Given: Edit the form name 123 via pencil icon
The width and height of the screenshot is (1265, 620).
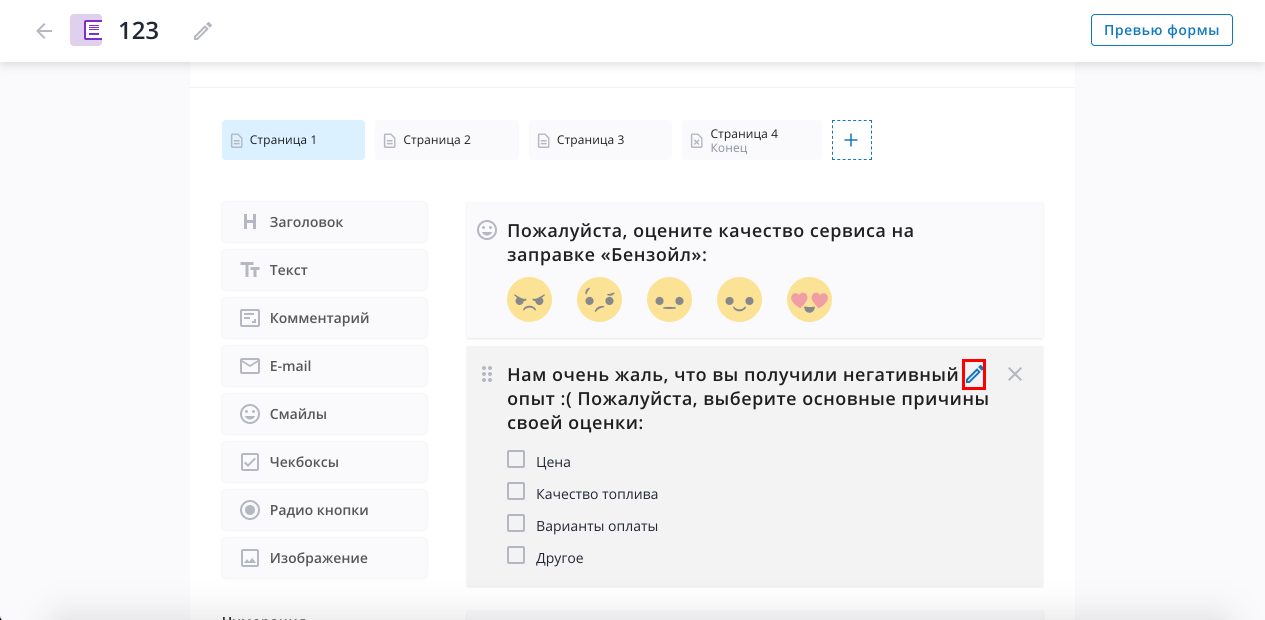Looking at the screenshot, I should [203, 31].
